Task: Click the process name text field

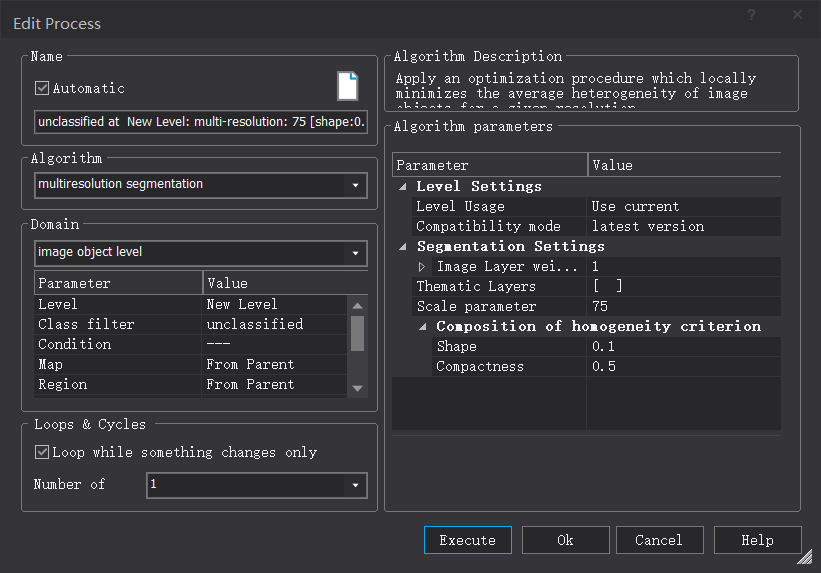Action: pos(200,122)
